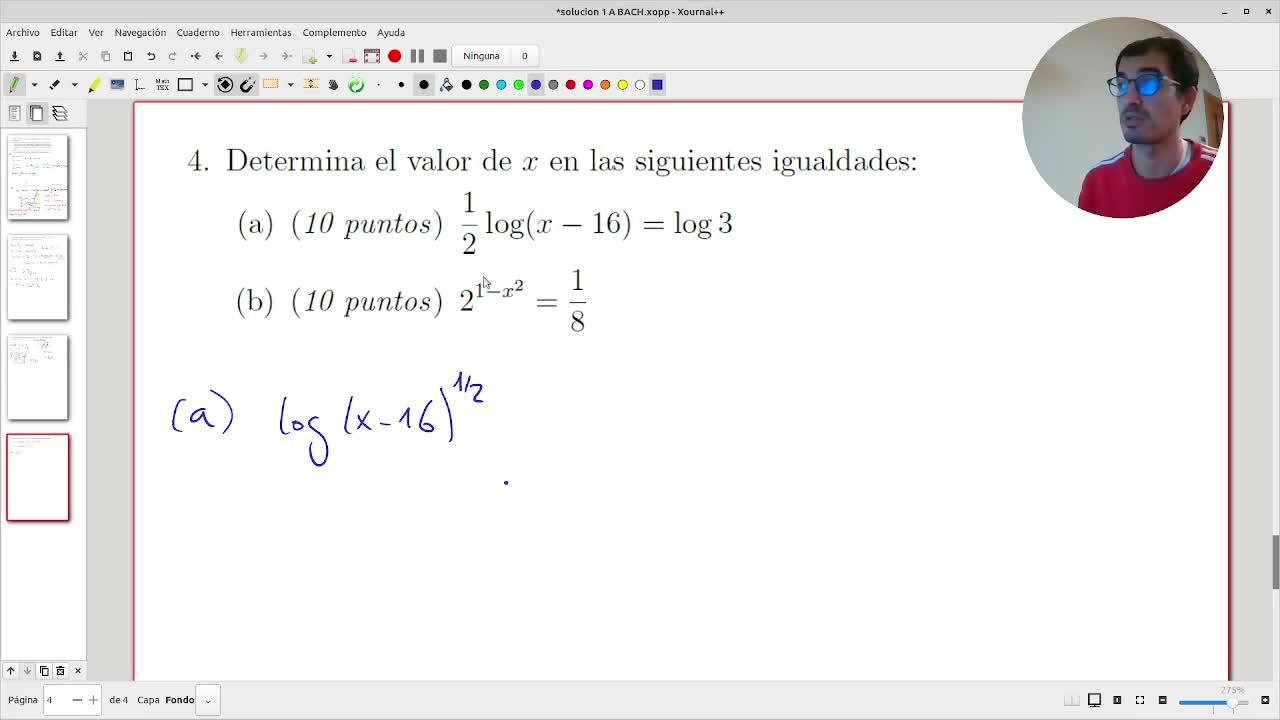Open the Ver menu
This screenshot has width=1280, height=720.
(96, 33)
